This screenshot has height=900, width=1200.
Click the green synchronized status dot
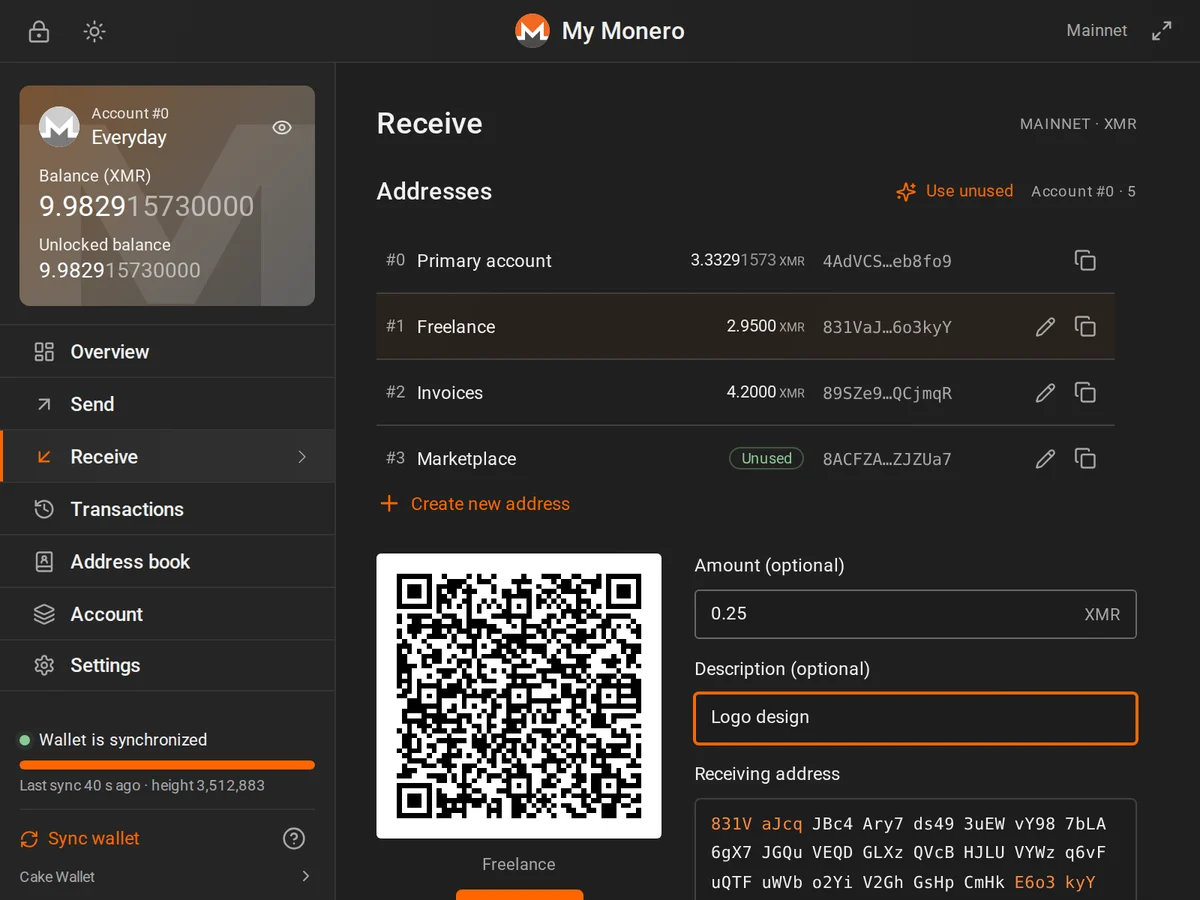click(25, 740)
